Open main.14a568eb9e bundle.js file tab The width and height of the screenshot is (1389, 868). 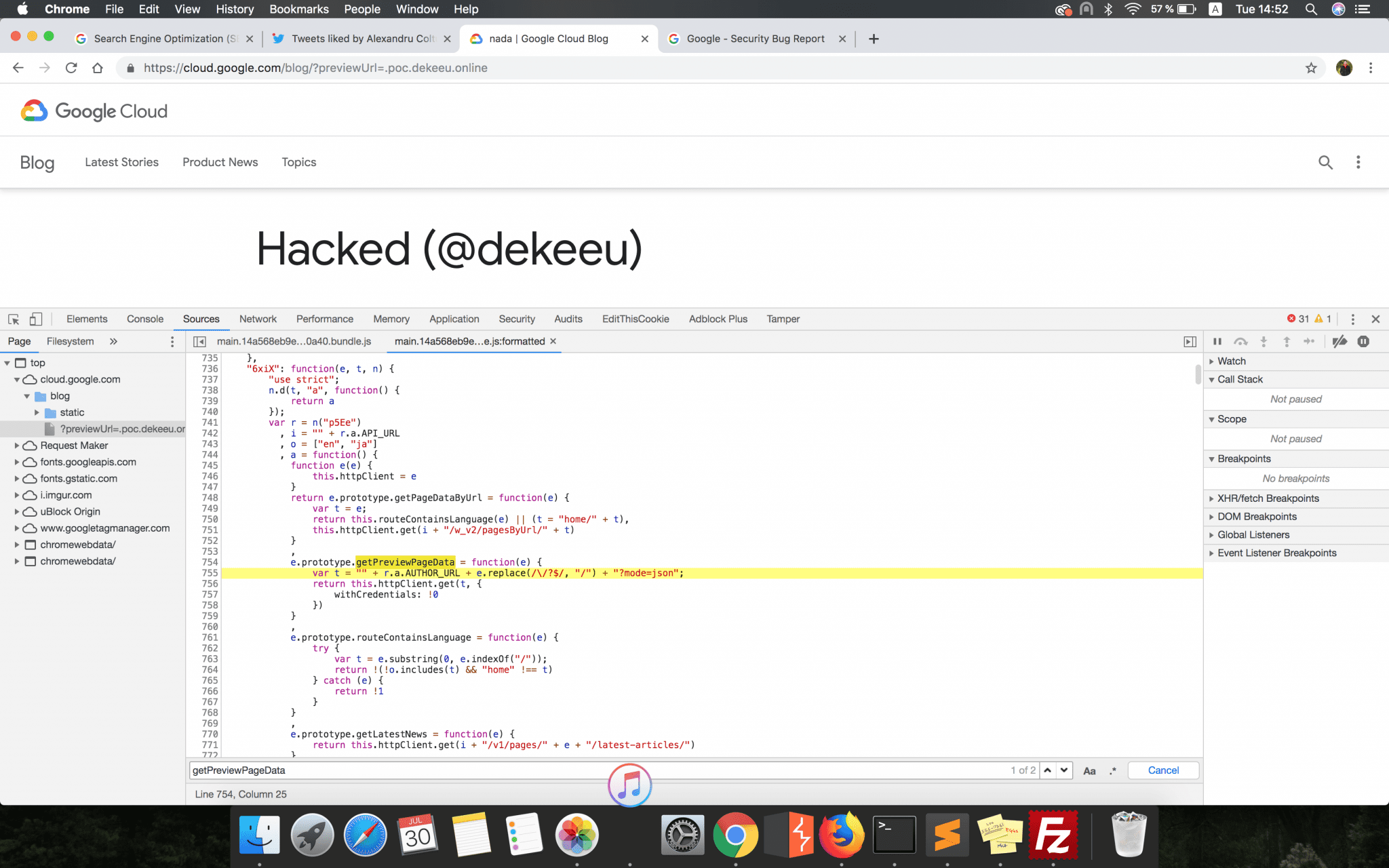(294, 341)
